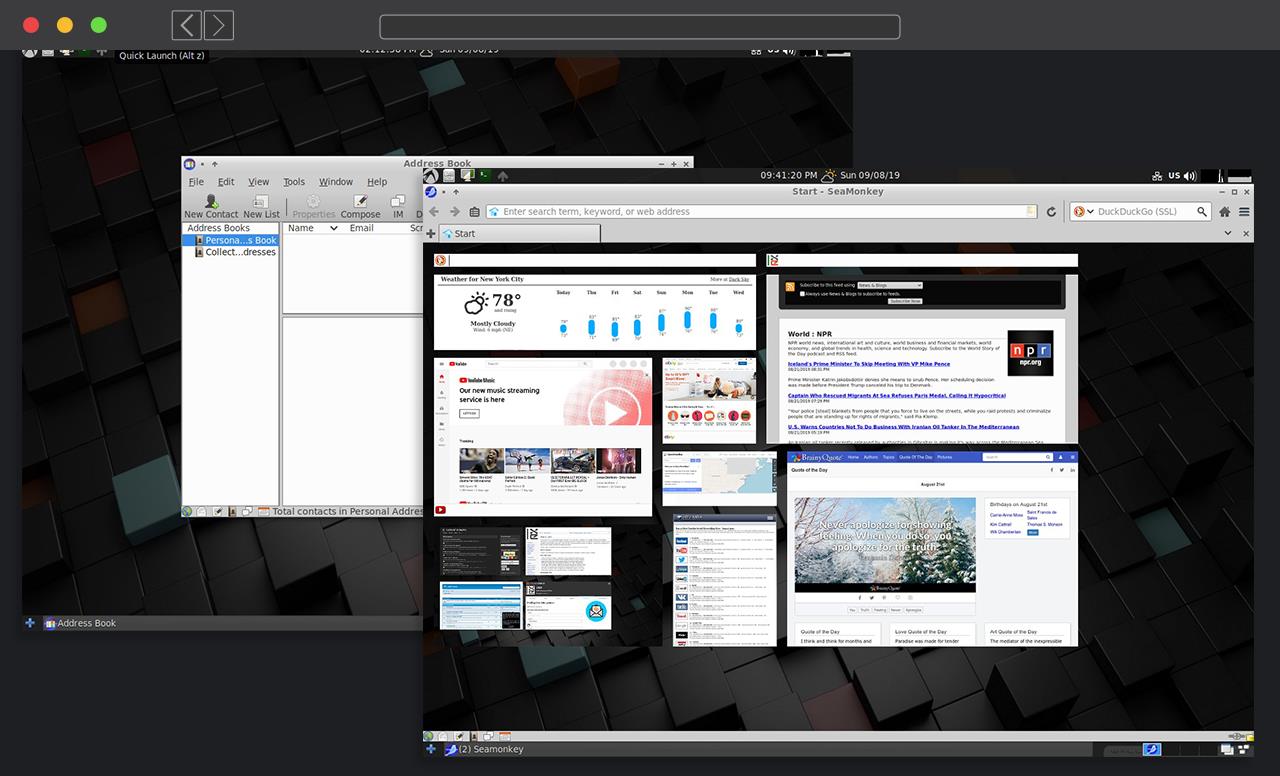Click the SeaMonkey reload page icon

1051,212
